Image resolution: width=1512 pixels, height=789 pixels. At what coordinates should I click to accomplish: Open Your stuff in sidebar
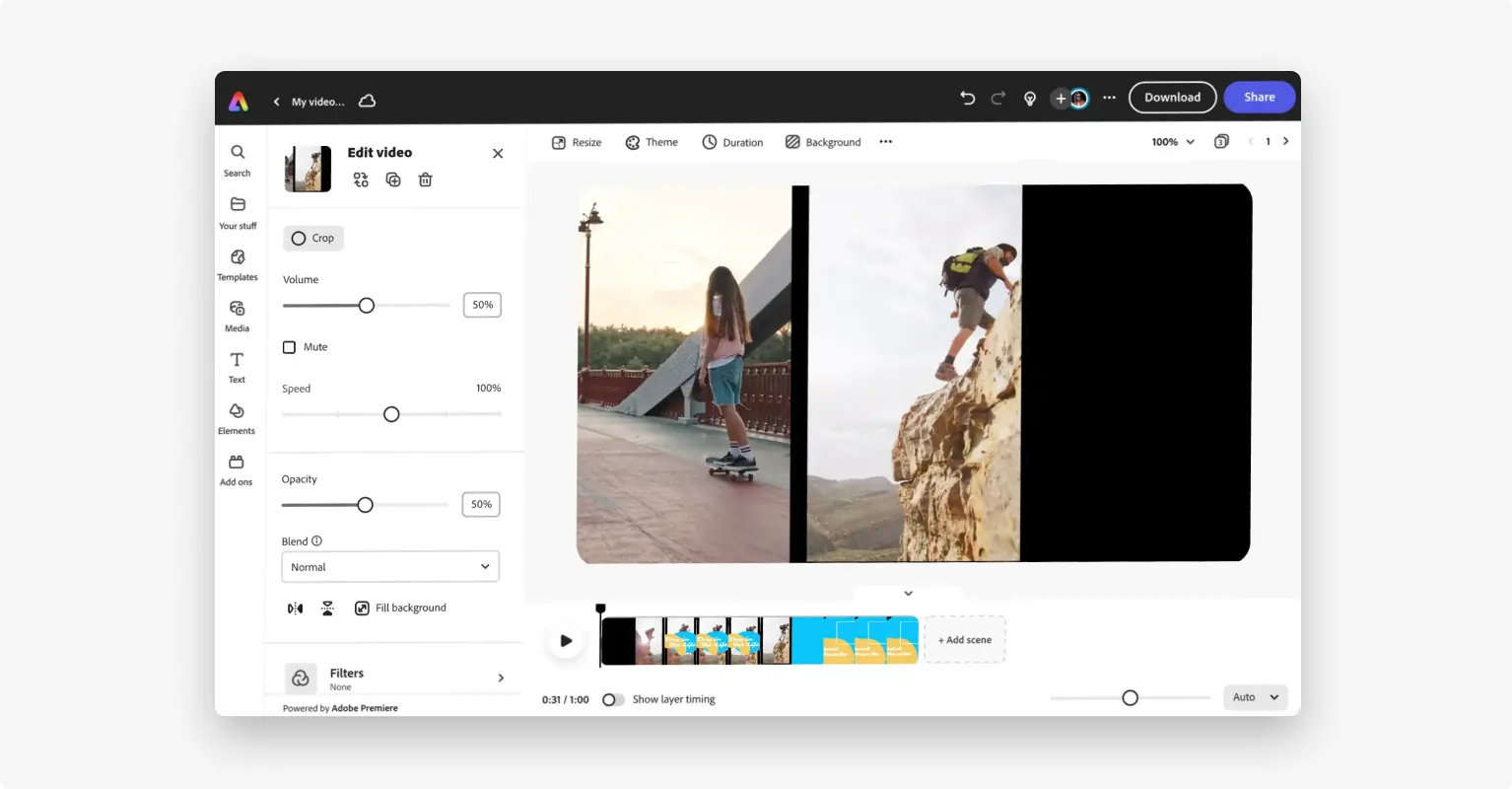point(238,213)
